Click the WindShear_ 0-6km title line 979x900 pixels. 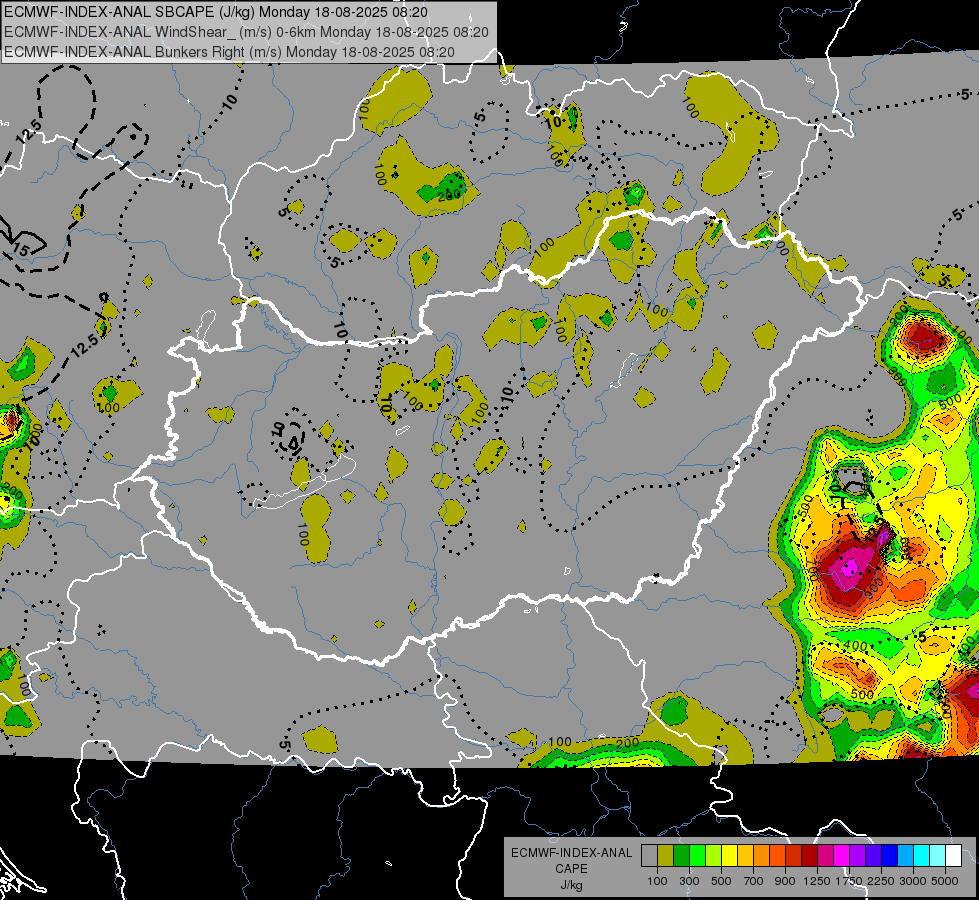pos(246,32)
